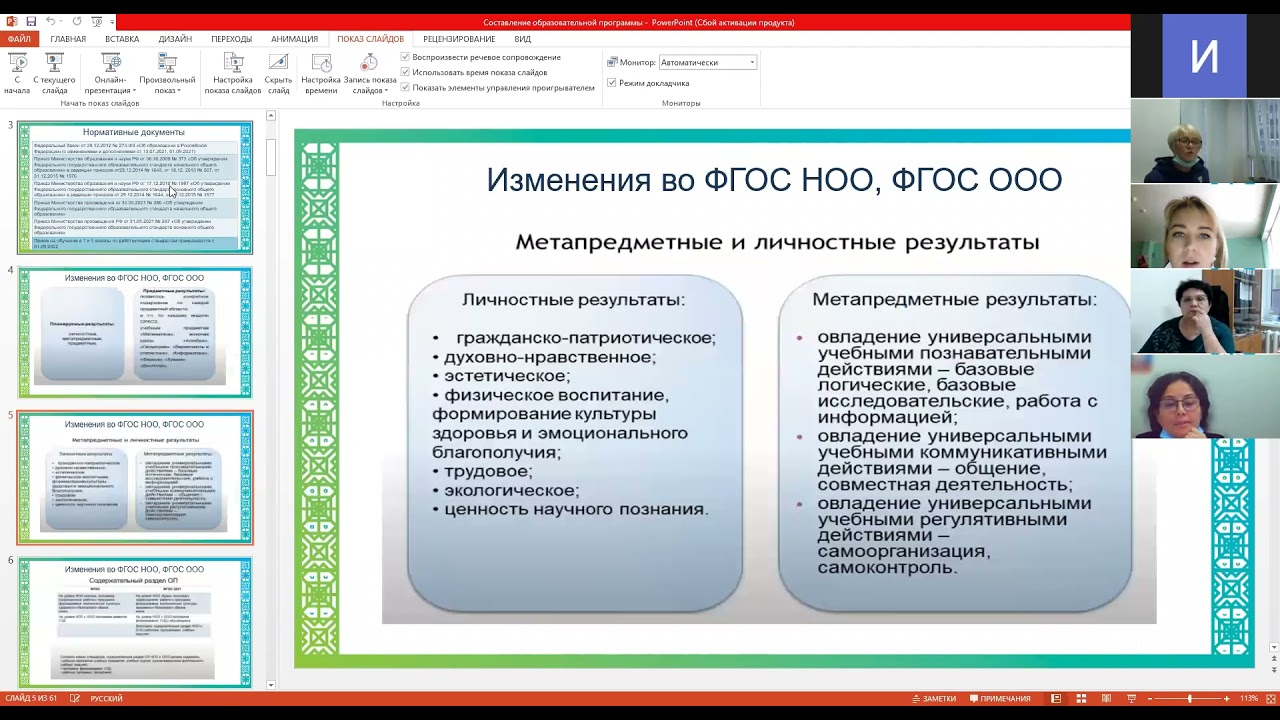
Task: Select the Показ слайдов tab
Action: click(370, 39)
